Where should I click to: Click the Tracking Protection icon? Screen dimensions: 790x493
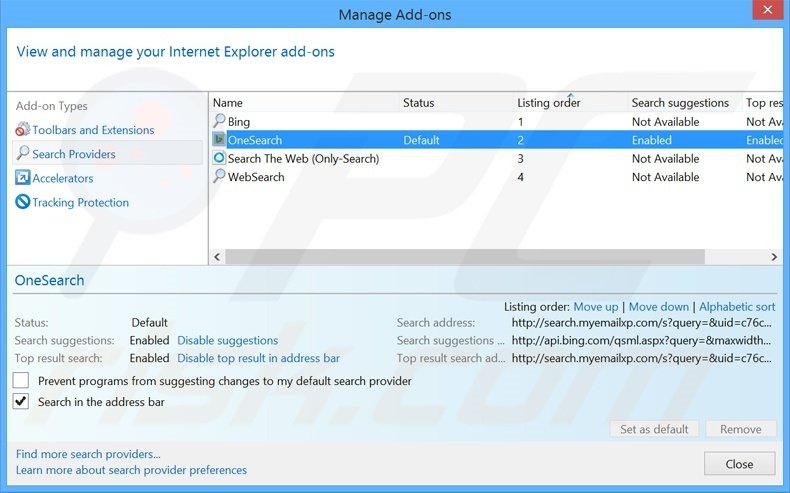point(23,202)
